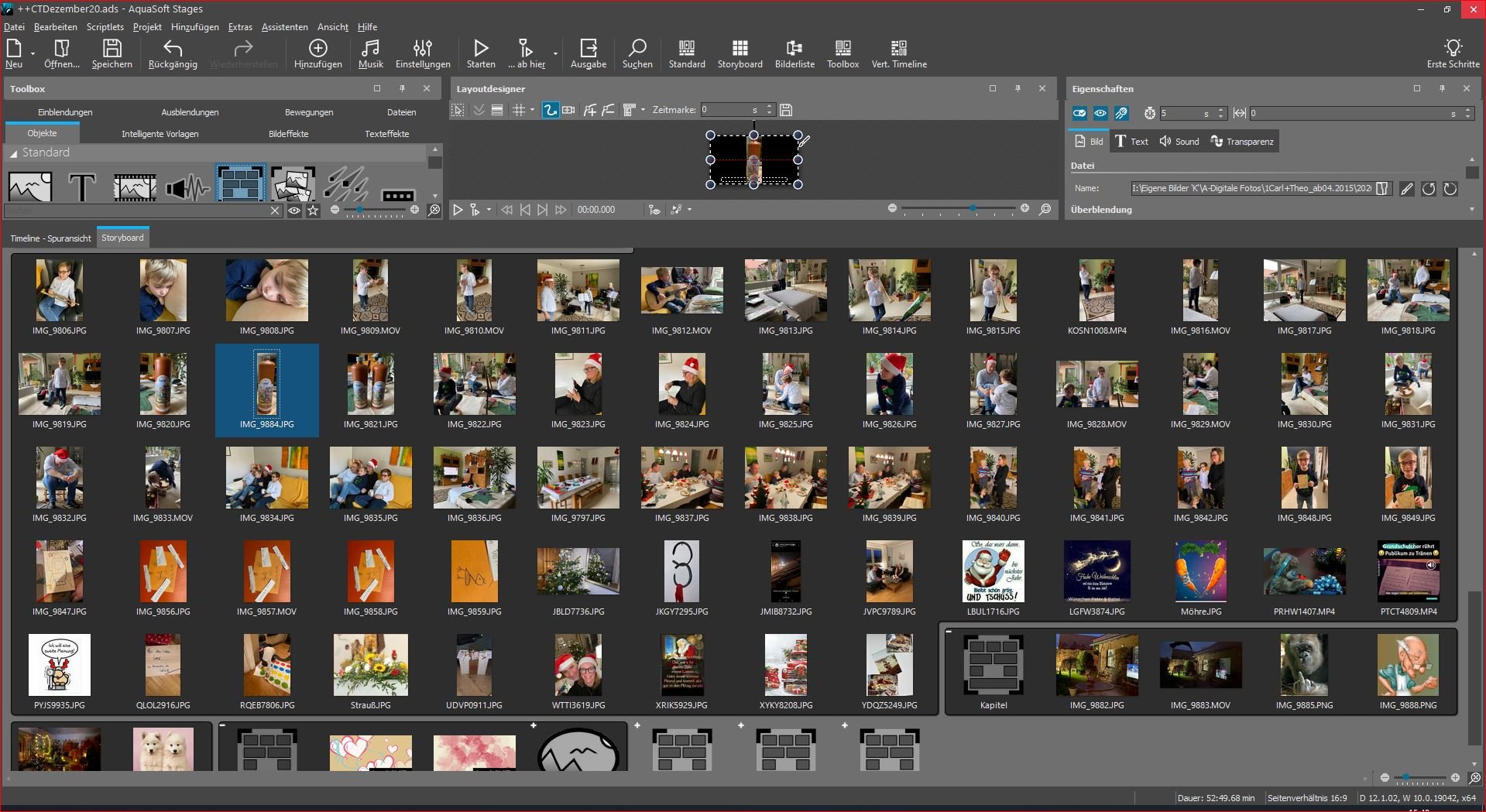The width and height of the screenshot is (1486, 812).
Task: Adjust the Layoutdesigner zoom slider
Action: tap(972, 209)
